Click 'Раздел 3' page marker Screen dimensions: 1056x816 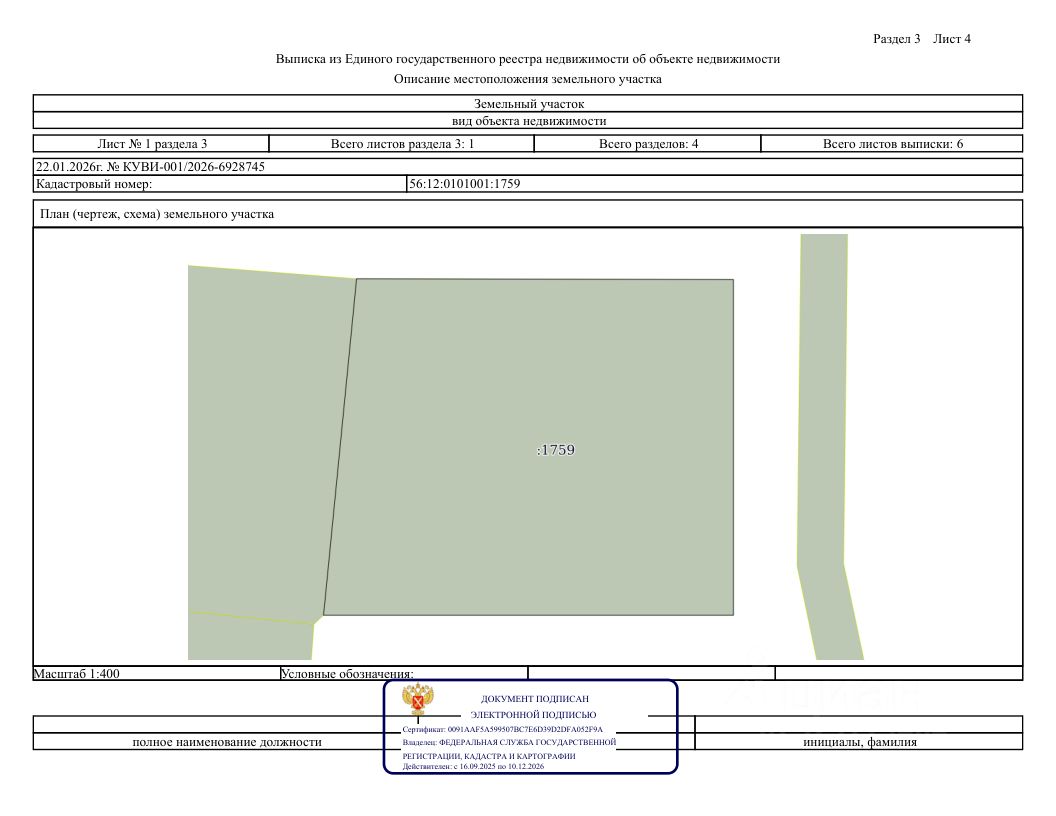(x=896, y=38)
